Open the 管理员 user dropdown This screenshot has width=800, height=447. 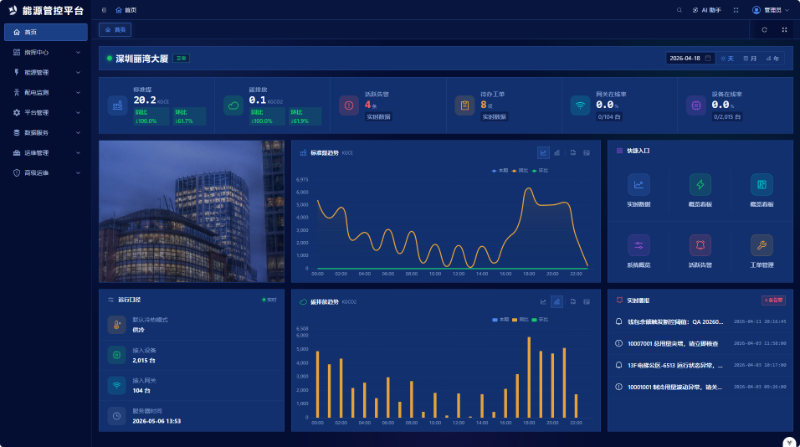point(770,10)
